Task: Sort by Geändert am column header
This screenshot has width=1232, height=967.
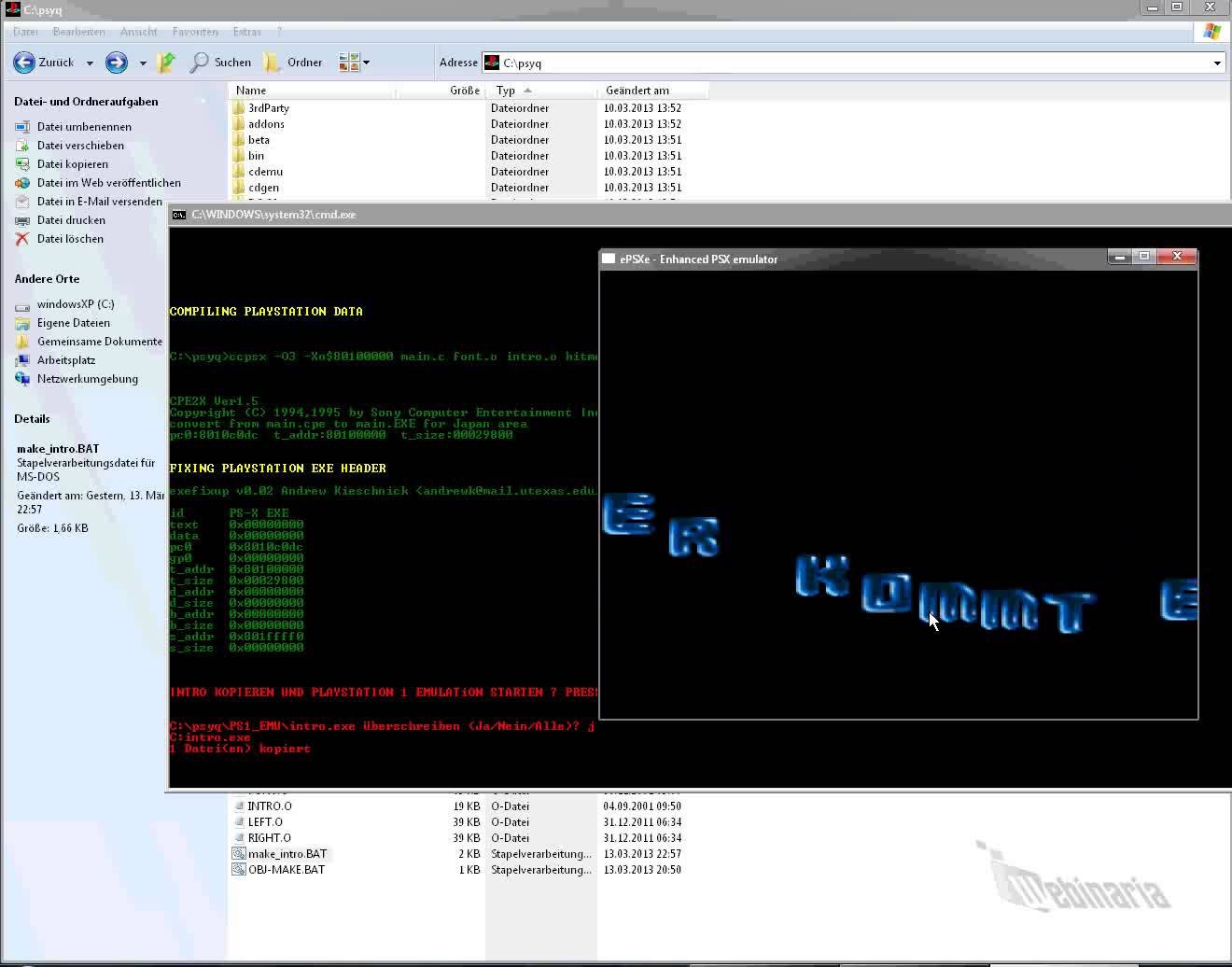Action: click(x=637, y=91)
